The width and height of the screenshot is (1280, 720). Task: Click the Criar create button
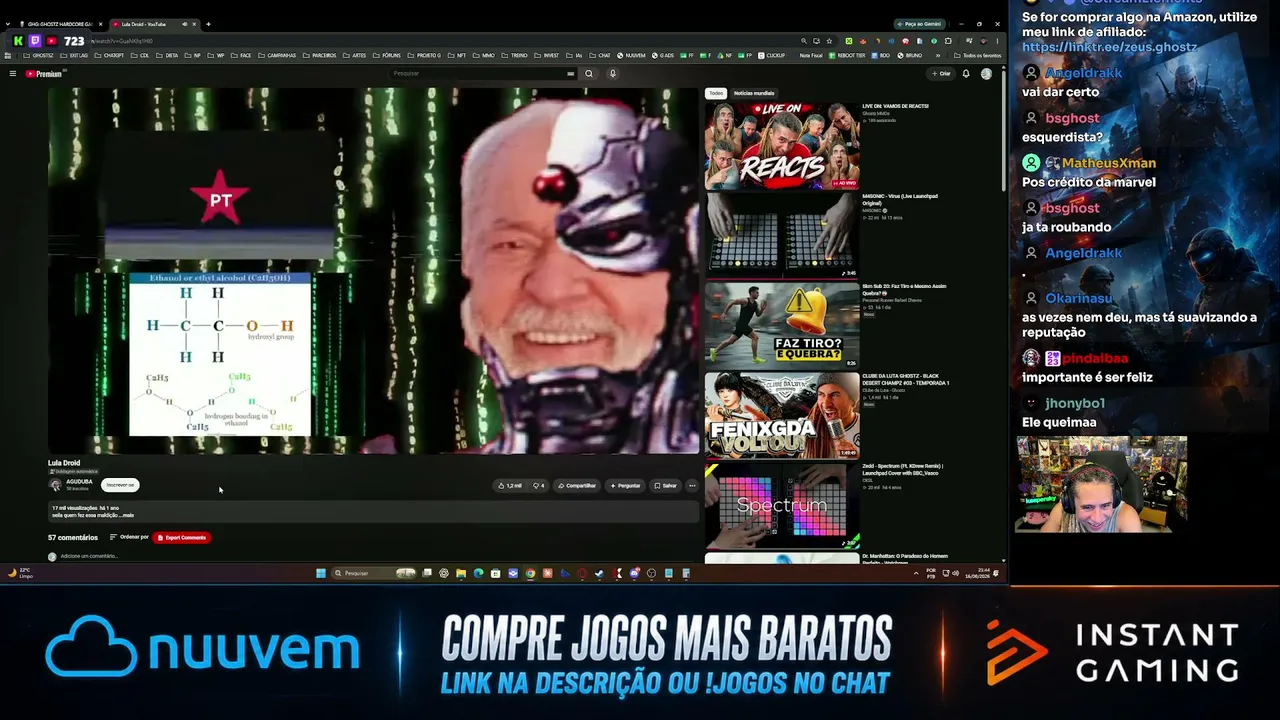click(x=941, y=73)
